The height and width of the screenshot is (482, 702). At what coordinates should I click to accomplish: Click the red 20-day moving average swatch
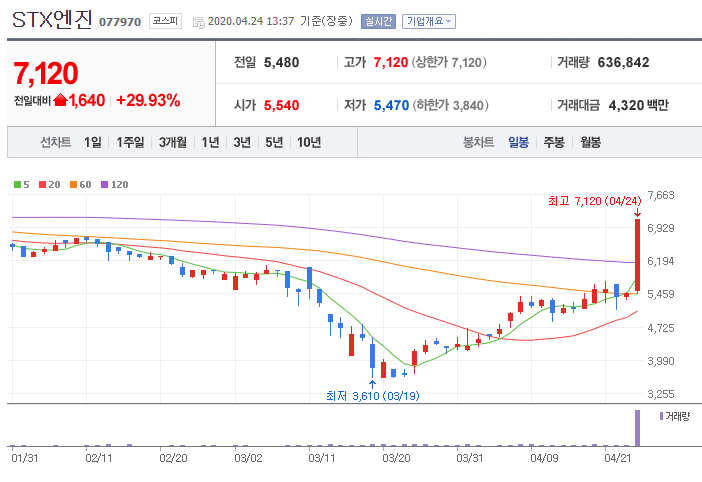(43, 184)
